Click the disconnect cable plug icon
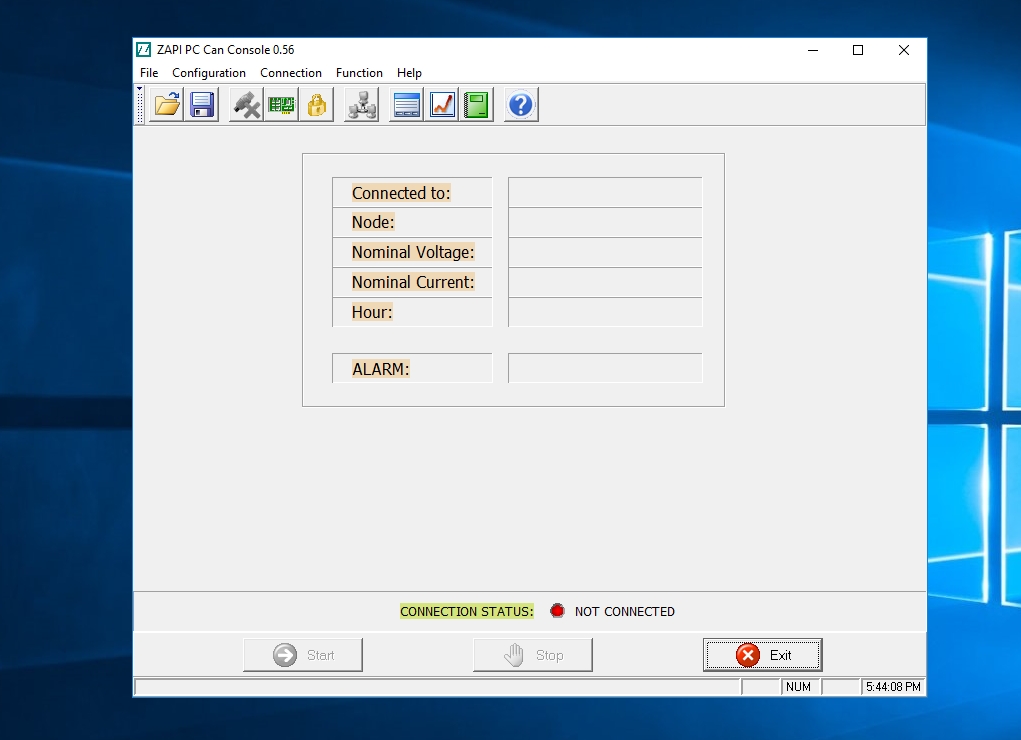This screenshot has height=740, width=1021. (x=246, y=105)
